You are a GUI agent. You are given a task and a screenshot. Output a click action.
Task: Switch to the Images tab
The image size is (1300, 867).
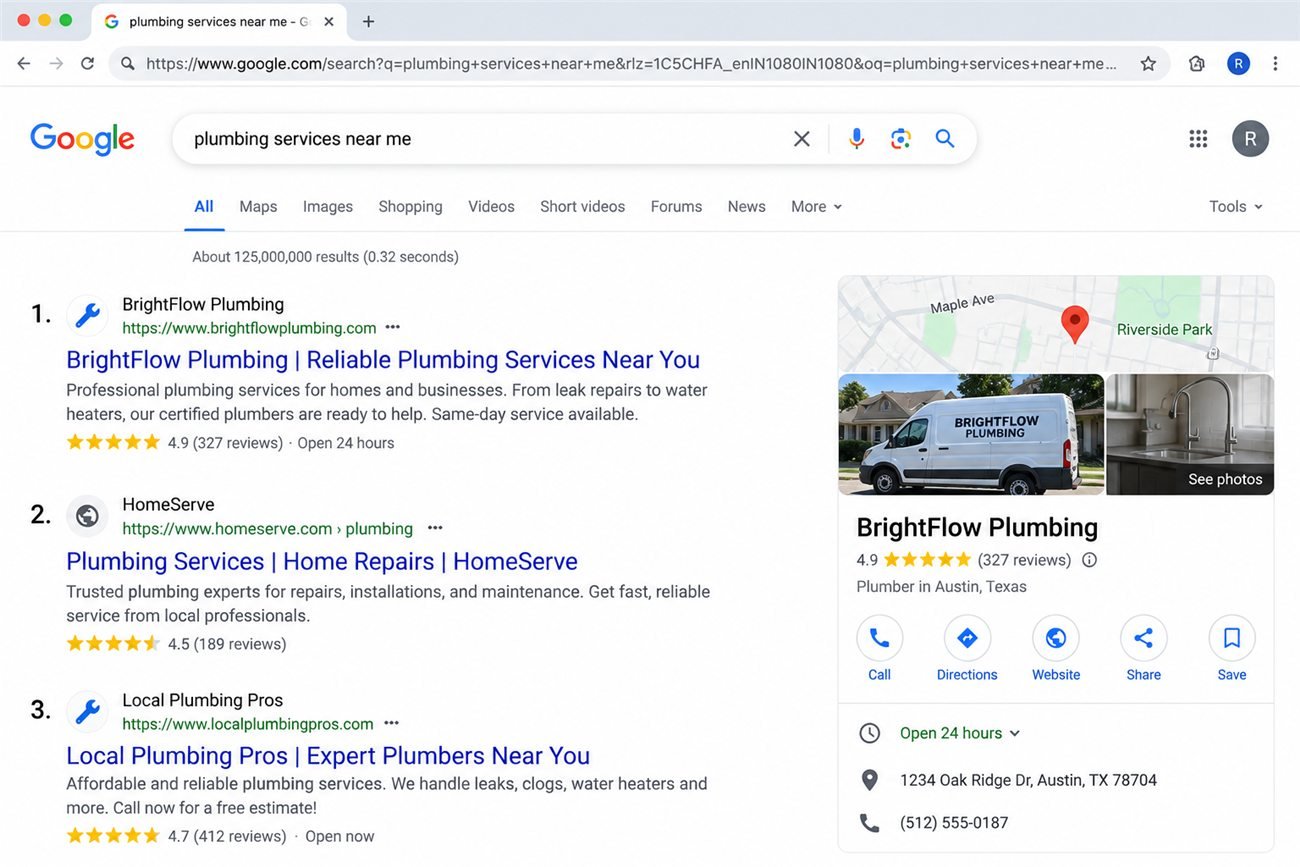point(328,207)
